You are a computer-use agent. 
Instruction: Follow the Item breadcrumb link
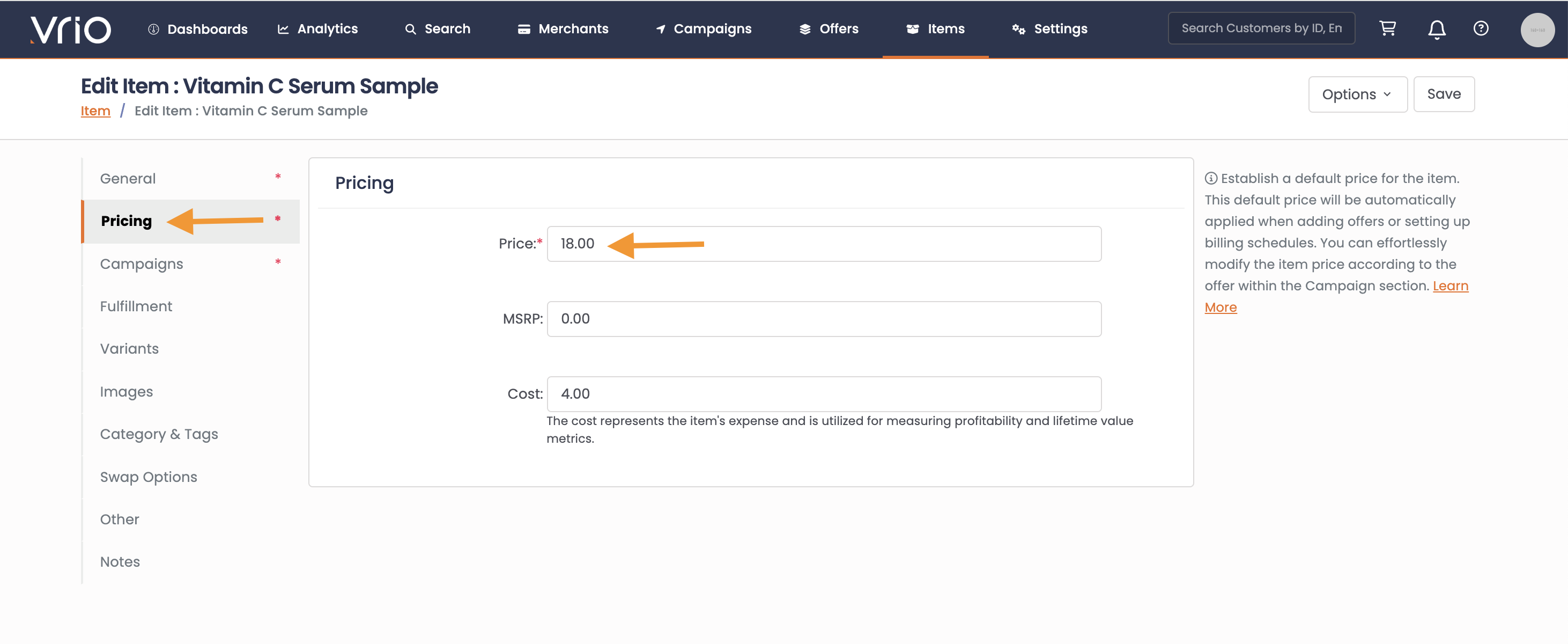[95, 111]
